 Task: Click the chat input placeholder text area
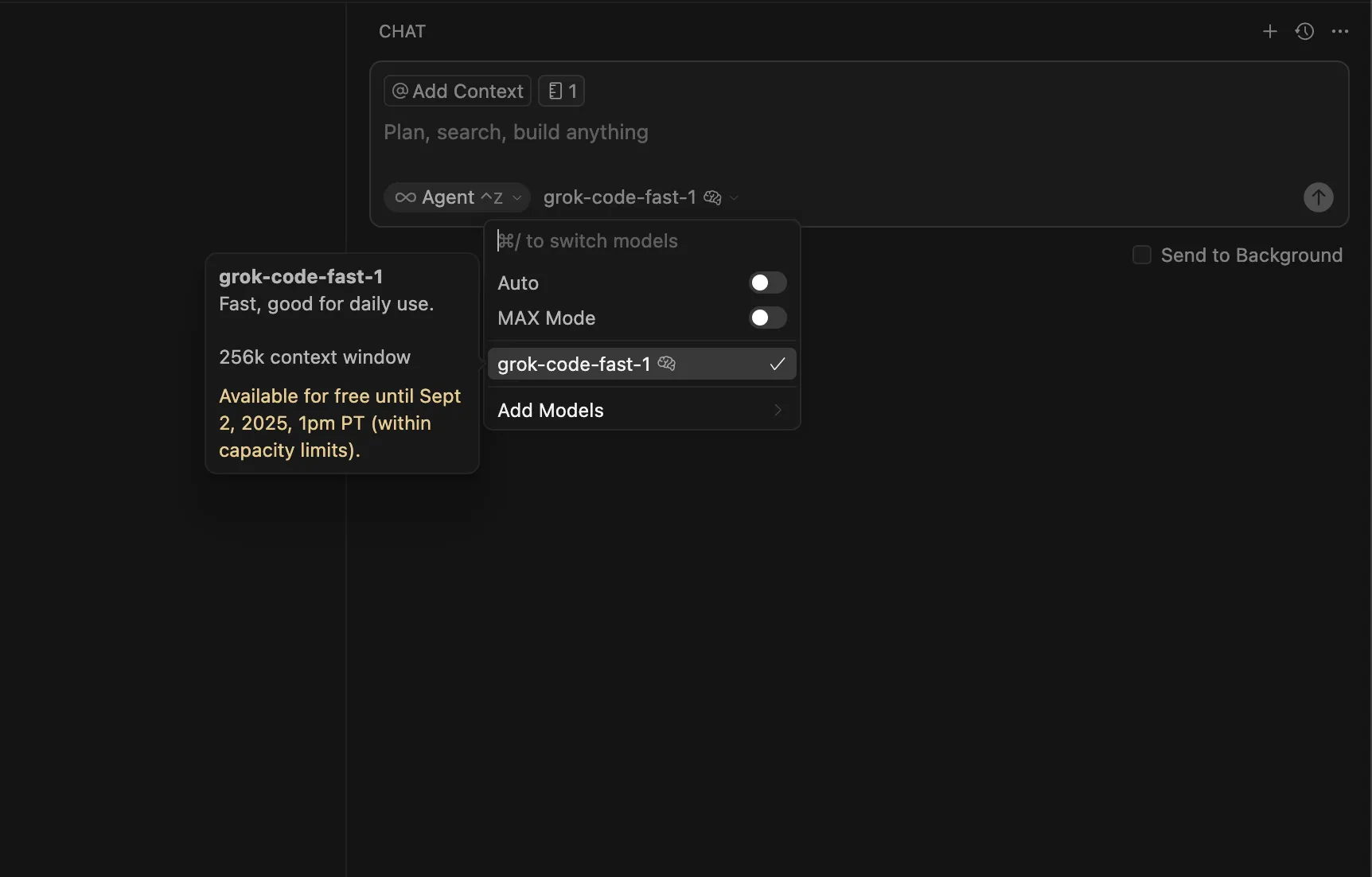pyautogui.click(x=516, y=132)
